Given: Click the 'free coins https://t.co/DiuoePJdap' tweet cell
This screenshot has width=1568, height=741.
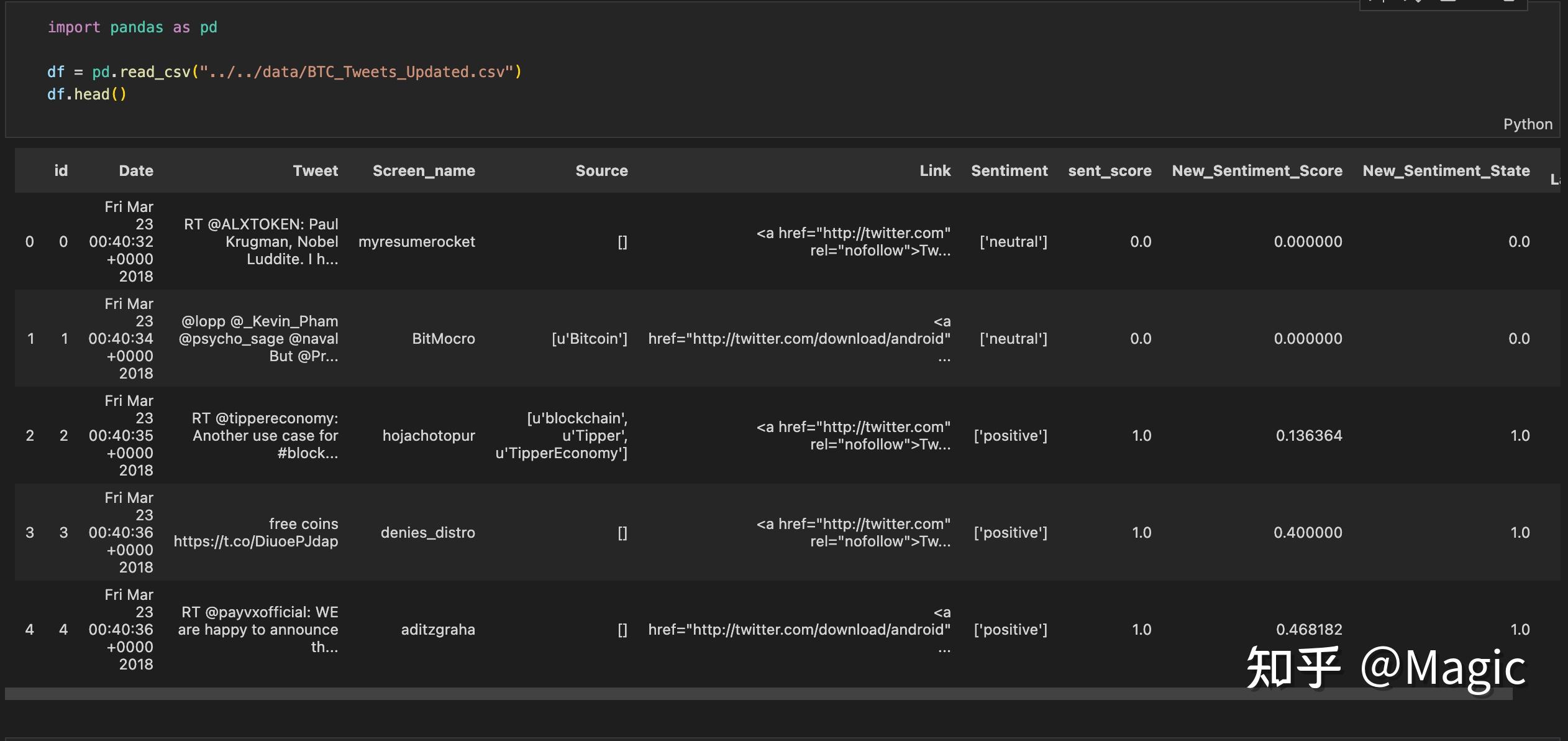Looking at the screenshot, I should click(256, 533).
